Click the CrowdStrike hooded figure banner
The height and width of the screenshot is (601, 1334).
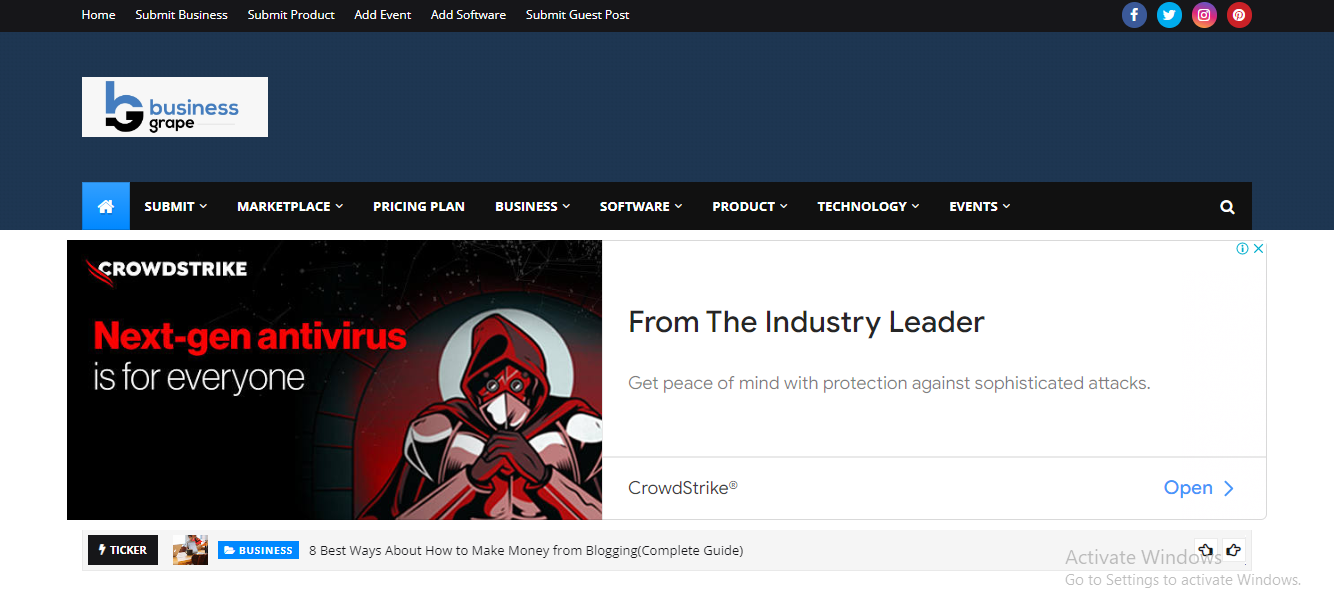(x=334, y=380)
